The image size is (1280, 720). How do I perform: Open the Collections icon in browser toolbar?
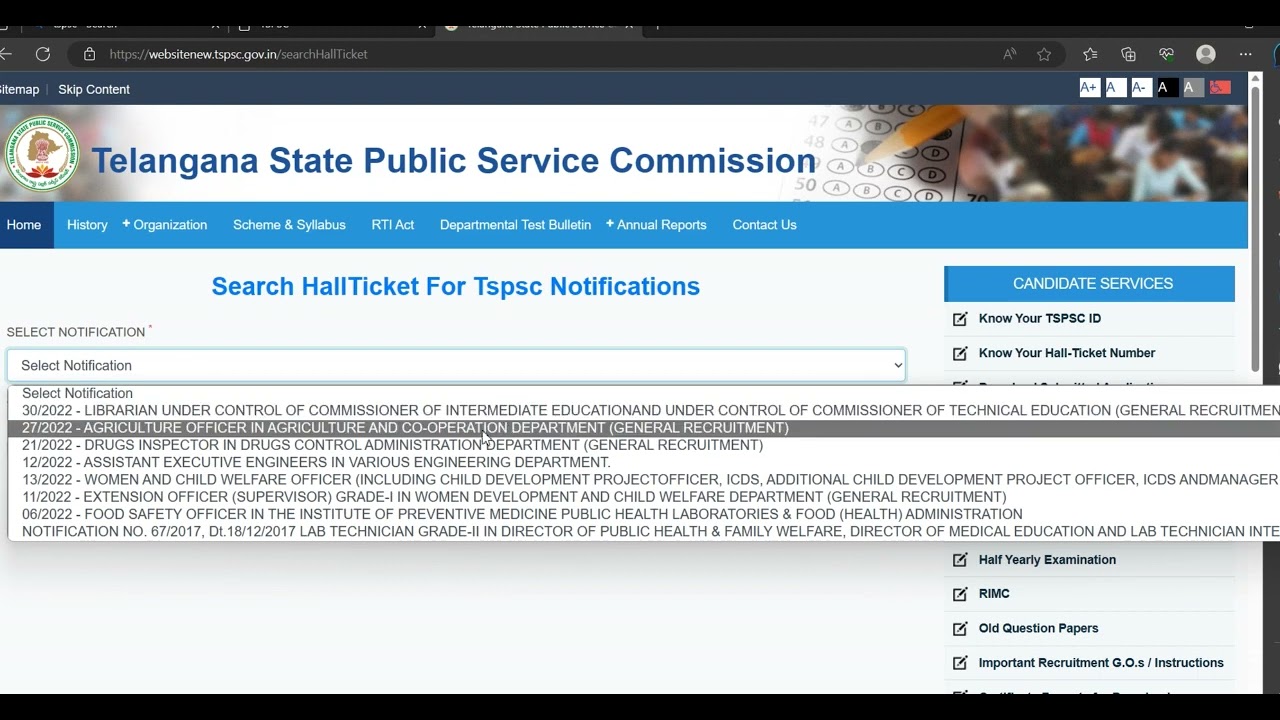(1128, 54)
